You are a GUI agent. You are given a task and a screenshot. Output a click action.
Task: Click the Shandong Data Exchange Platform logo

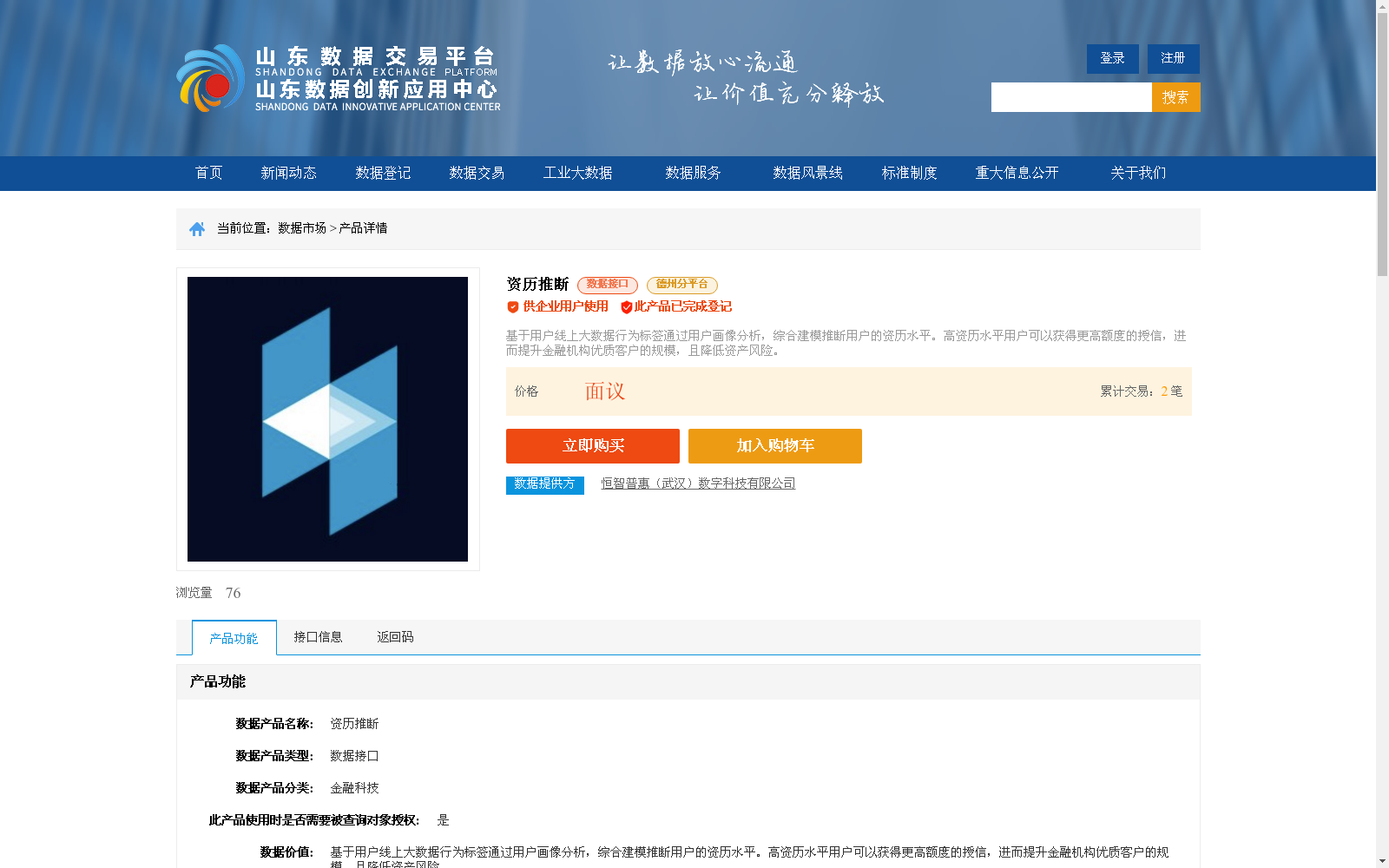(x=339, y=78)
